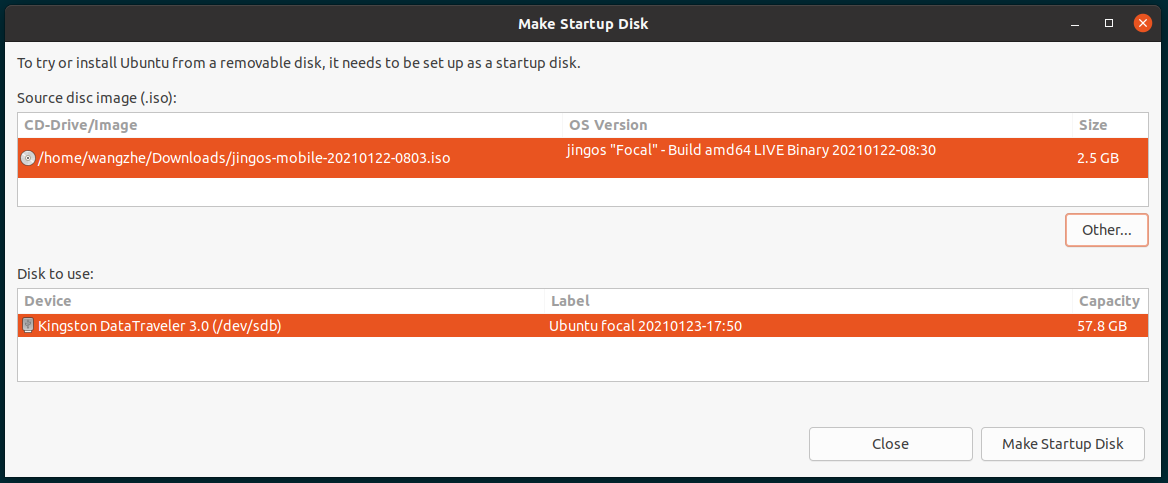The image size is (1168, 483).
Task: Select the Kingston DataTraveler 3.0 device name
Action: click(x=159, y=325)
